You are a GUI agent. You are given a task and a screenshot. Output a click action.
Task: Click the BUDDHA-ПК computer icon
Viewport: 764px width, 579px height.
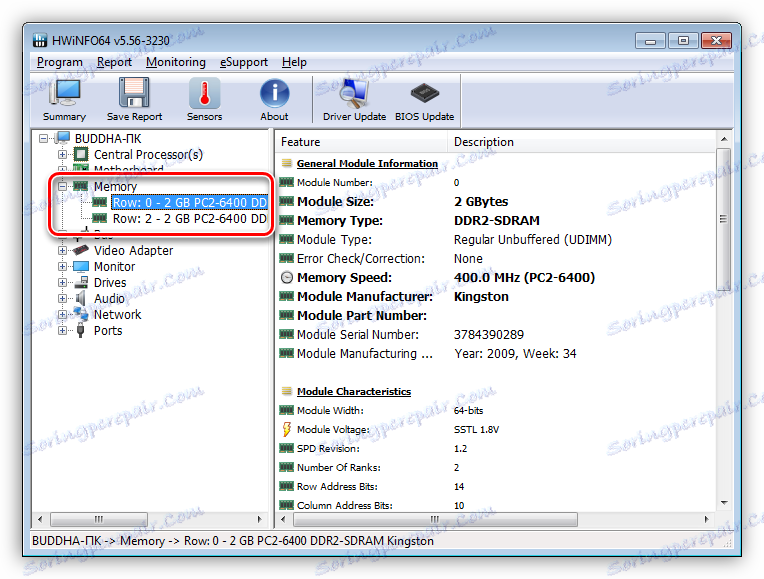click(x=63, y=138)
